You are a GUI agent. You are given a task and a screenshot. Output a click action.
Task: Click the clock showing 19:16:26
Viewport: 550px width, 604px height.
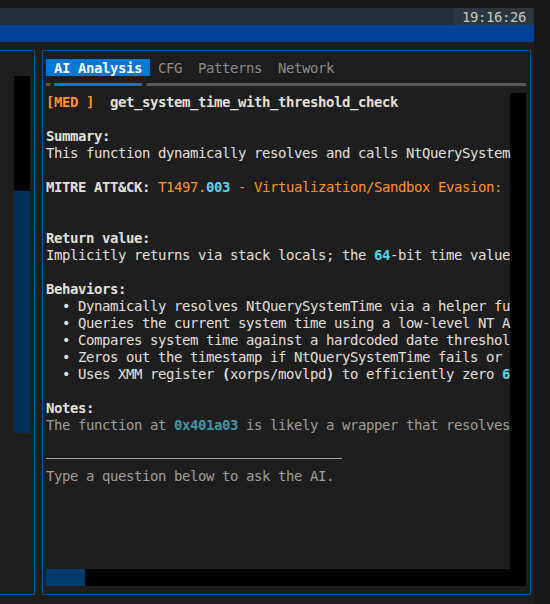pos(494,17)
